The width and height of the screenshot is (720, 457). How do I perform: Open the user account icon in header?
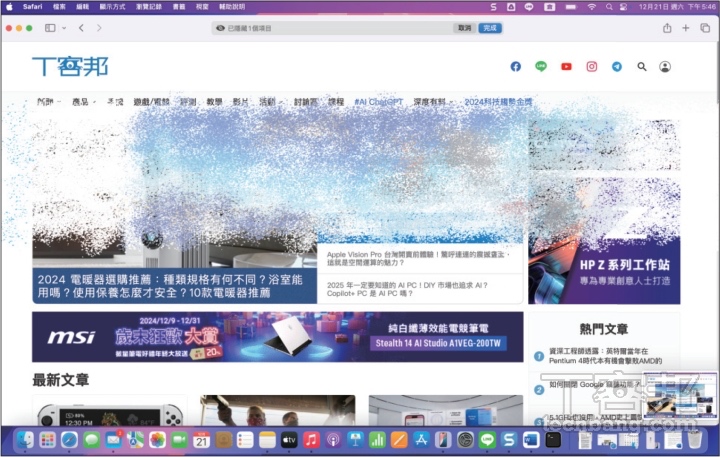(665, 67)
